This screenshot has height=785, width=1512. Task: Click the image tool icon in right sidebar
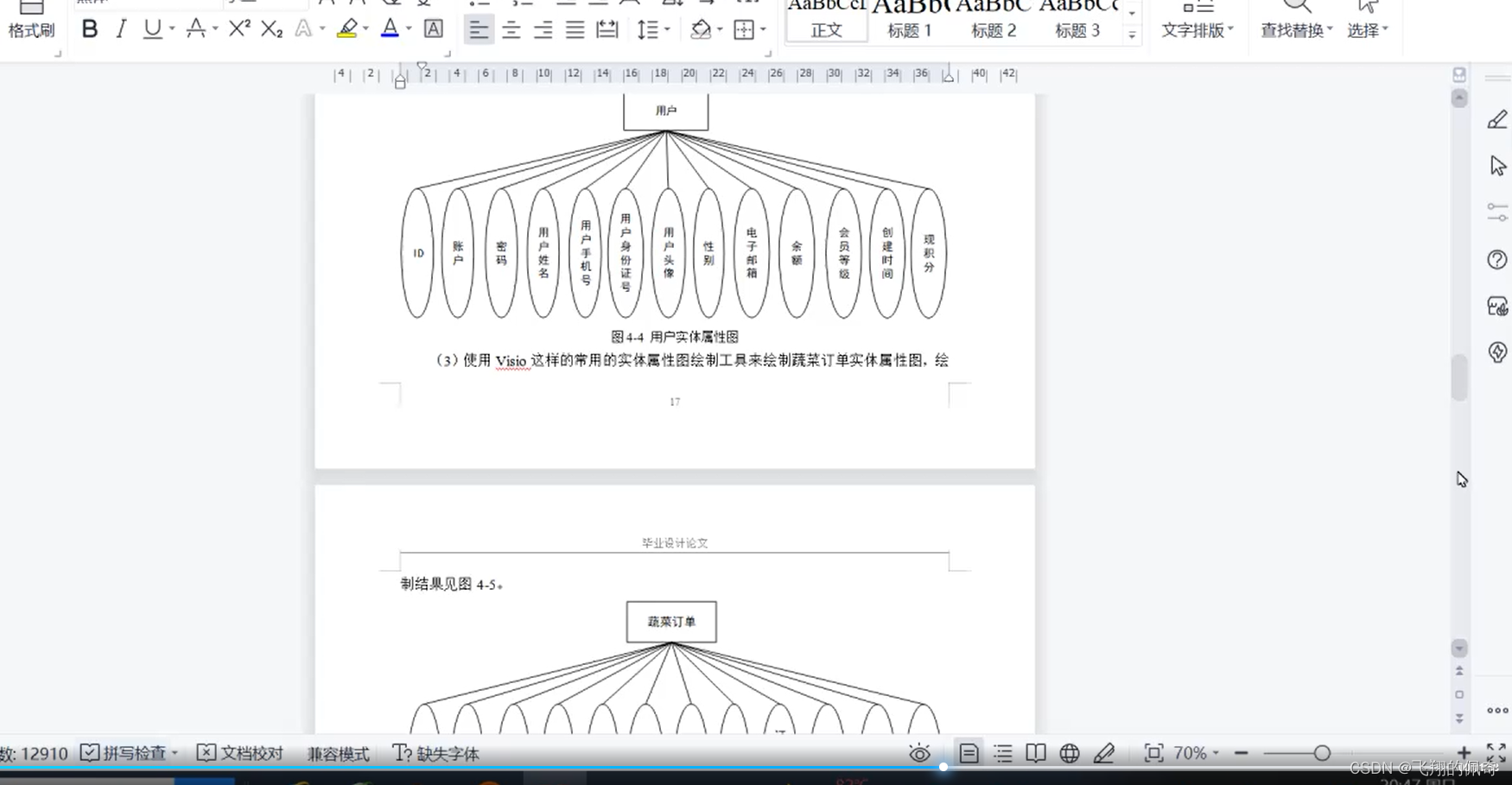point(1497,306)
